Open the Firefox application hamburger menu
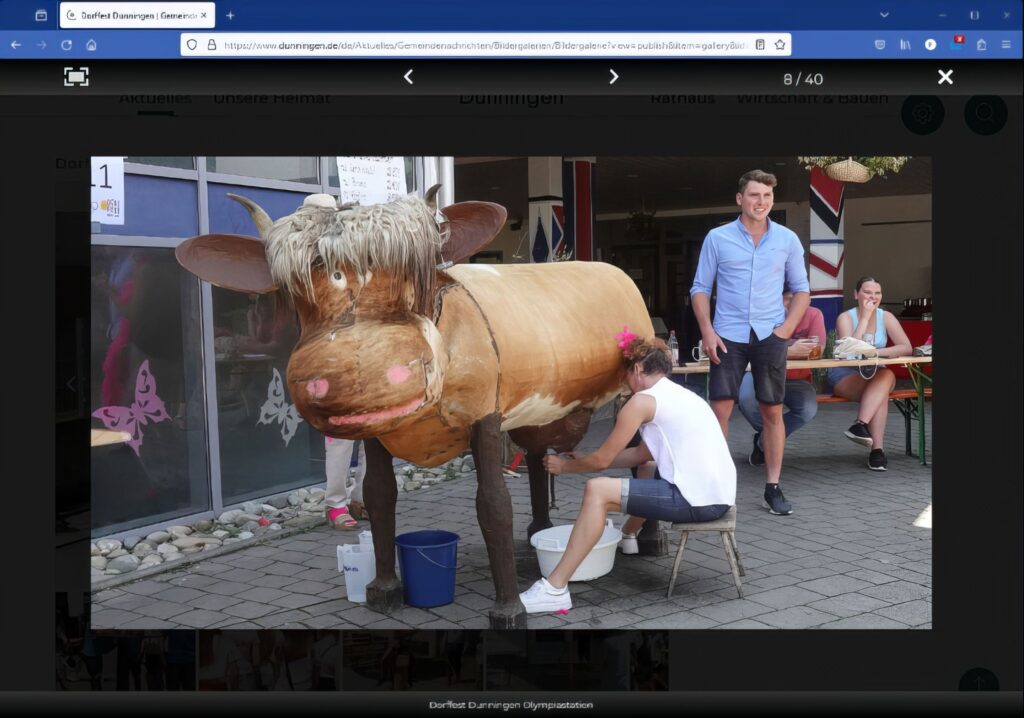The height and width of the screenshot is (718, 1024). (x=1005, y=45)
